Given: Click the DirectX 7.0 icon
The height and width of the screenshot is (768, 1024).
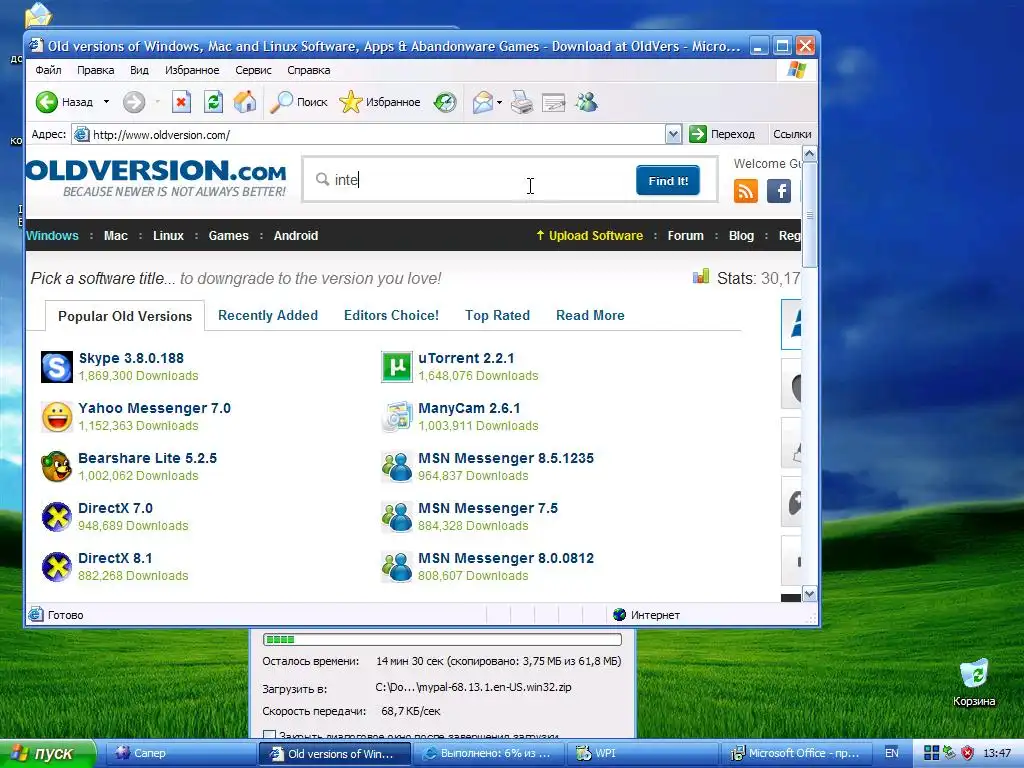Looking at the screenshot, I should 57,517.
